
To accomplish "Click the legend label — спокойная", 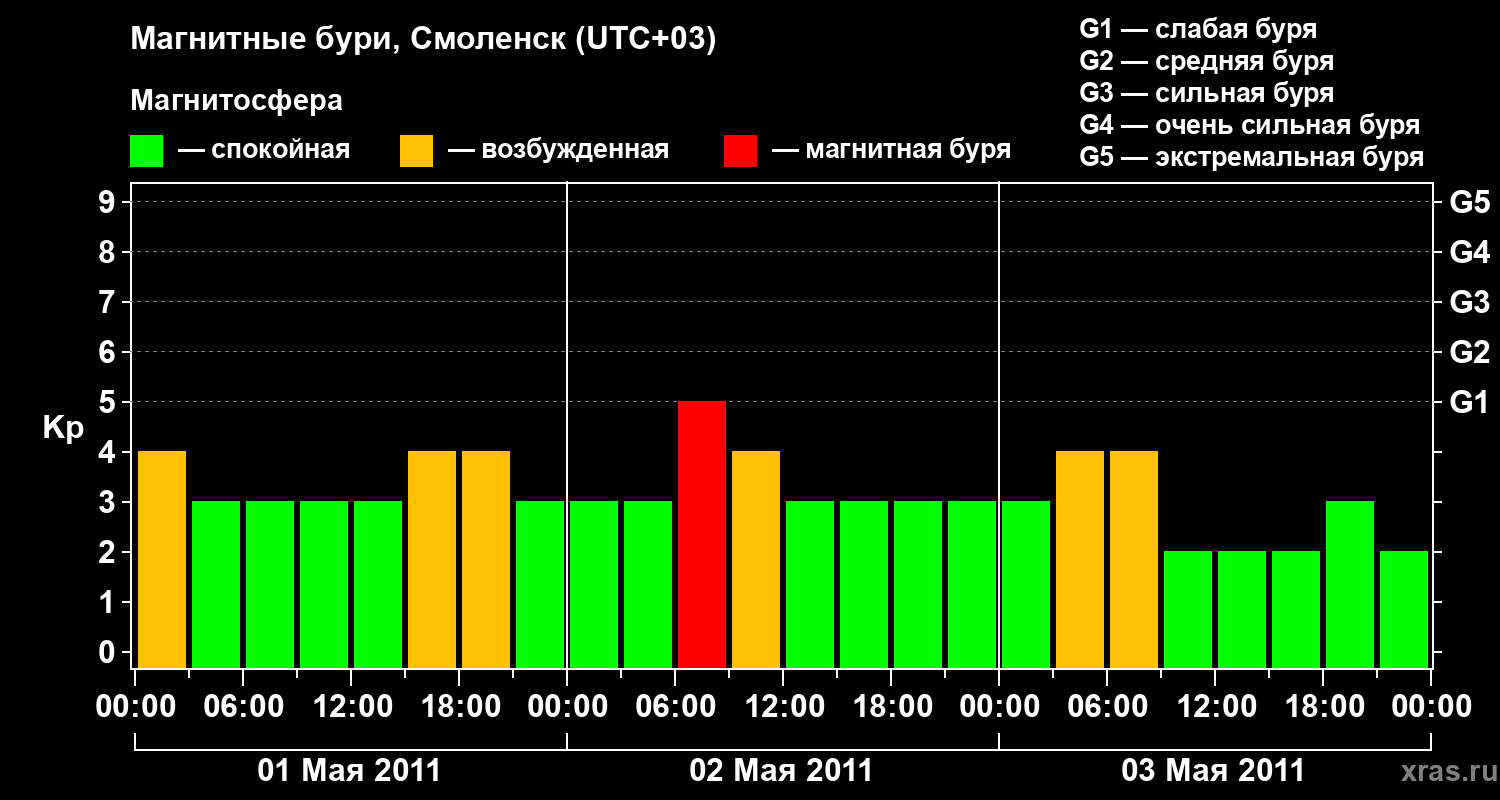I will point(264,150).
